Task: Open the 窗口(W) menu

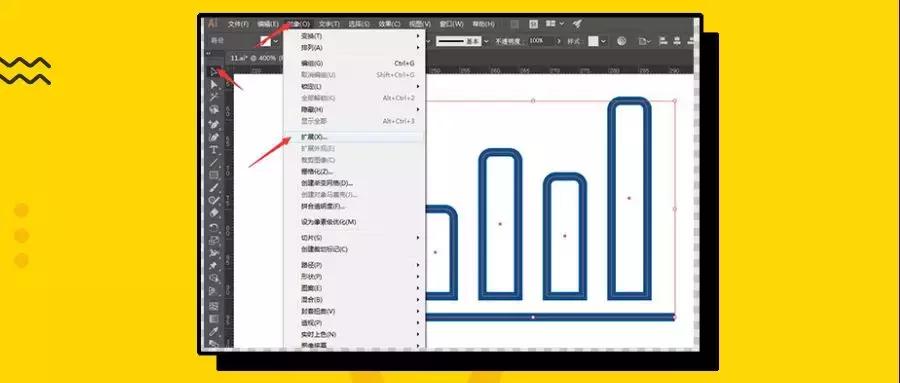Action: pyautogui.click(x=452, y=24)
